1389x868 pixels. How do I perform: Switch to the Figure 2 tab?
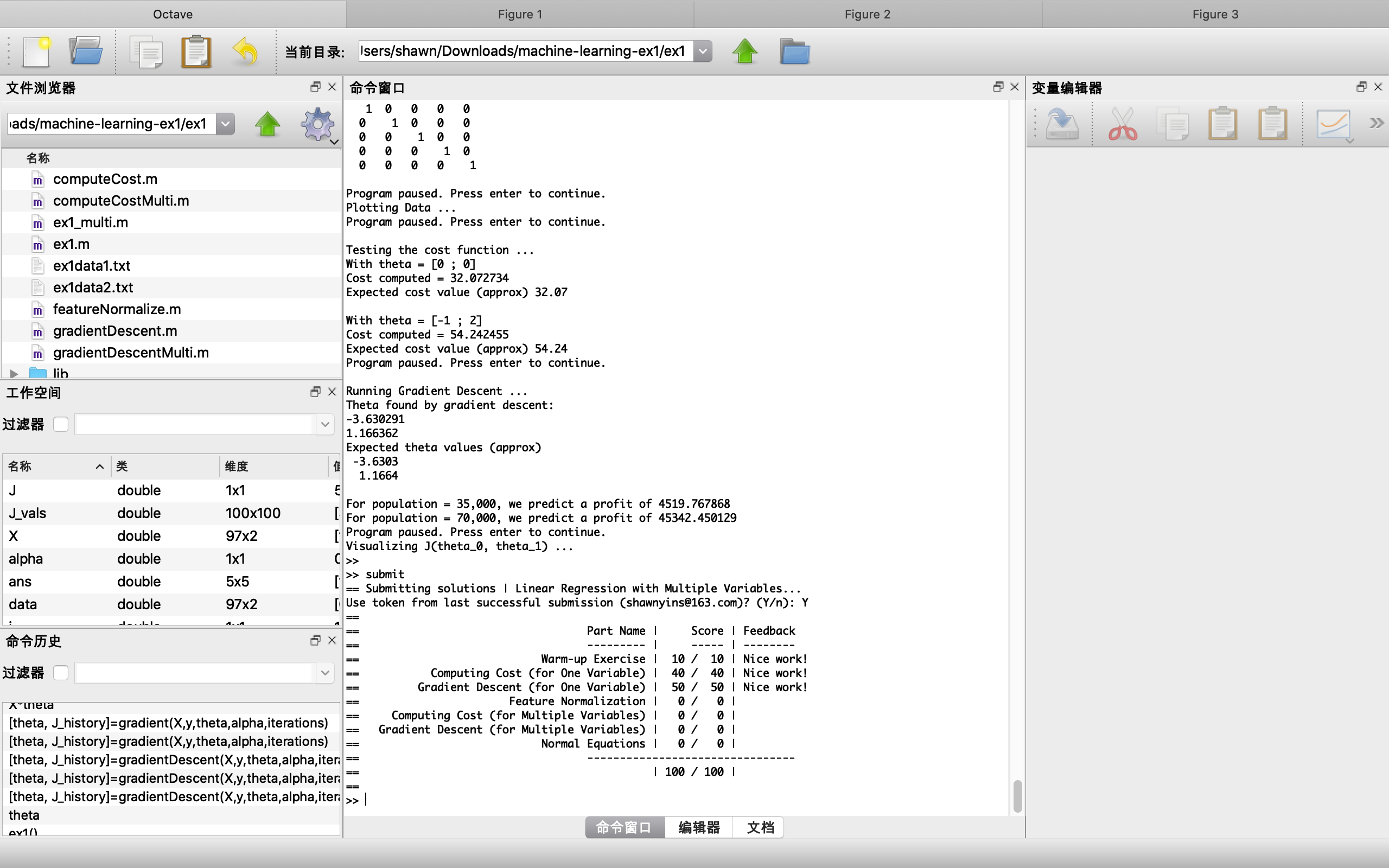point(867,14)
